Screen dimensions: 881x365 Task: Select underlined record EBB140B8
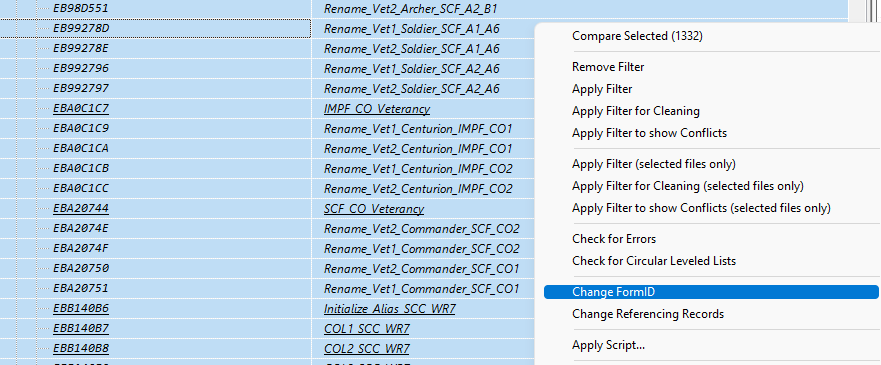tap(81, 348)
